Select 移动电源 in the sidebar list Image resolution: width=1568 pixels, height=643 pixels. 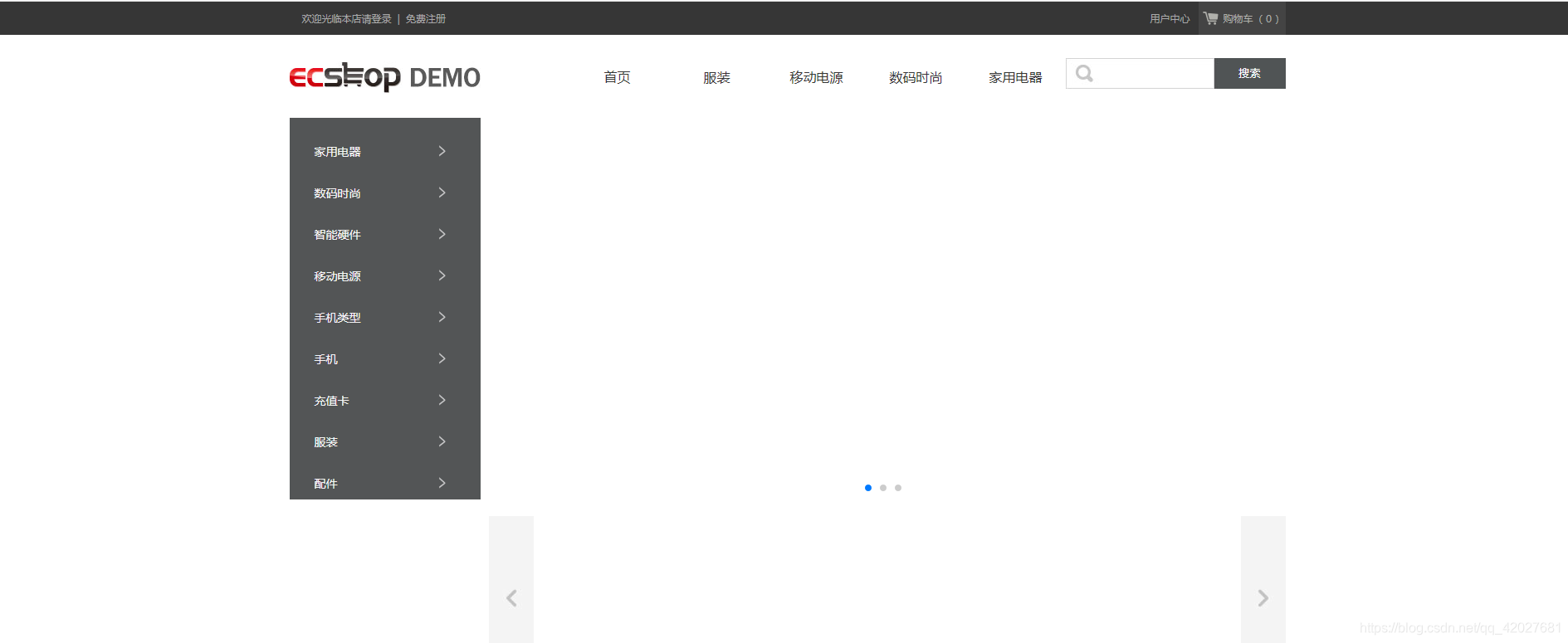337,276
